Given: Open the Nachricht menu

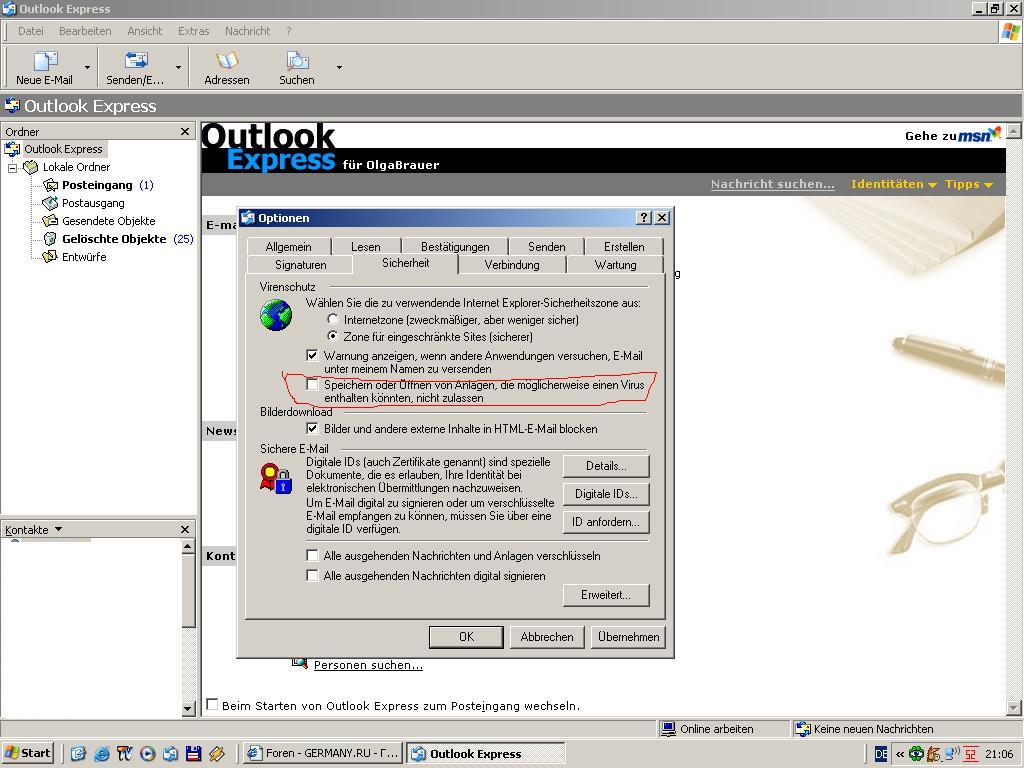Looking at the screenshot, I should pyautogui.click(x=248, y=31).
